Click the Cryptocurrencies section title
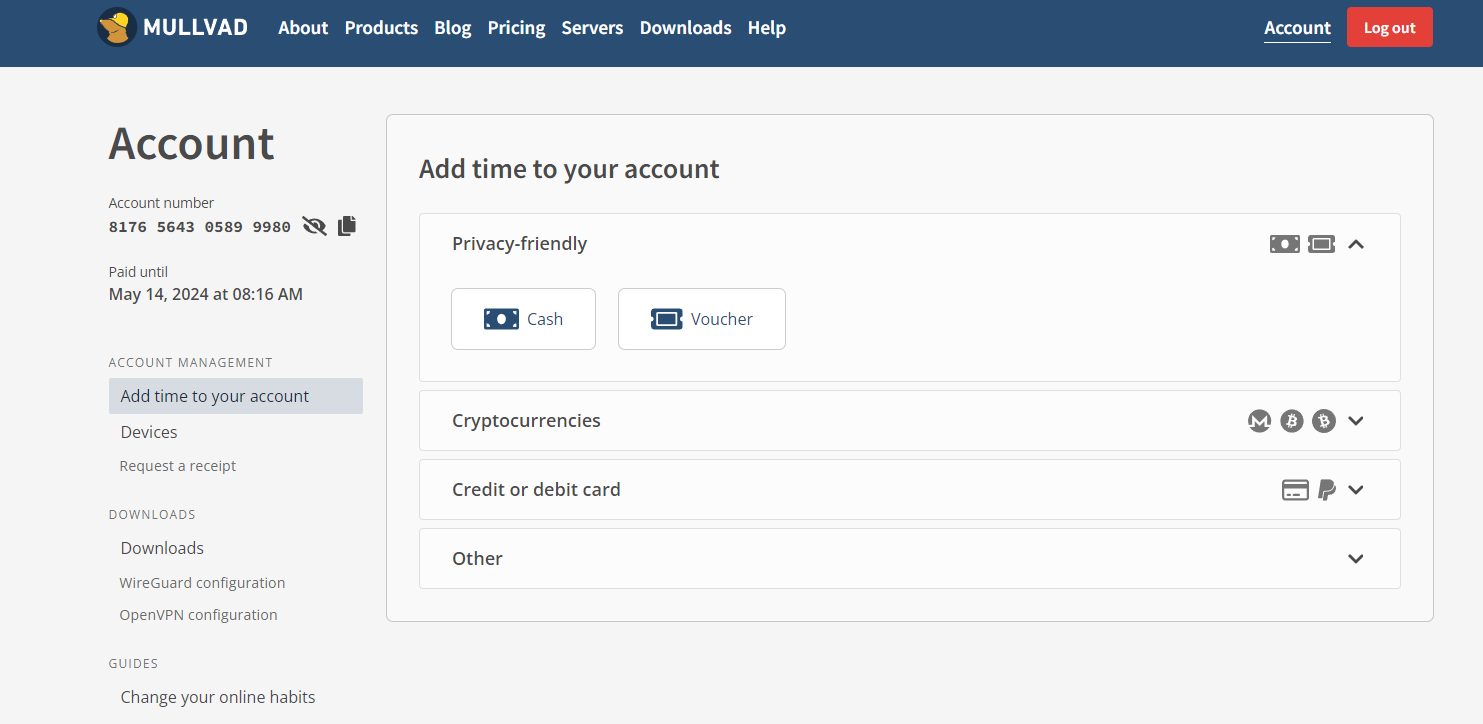 526,421
